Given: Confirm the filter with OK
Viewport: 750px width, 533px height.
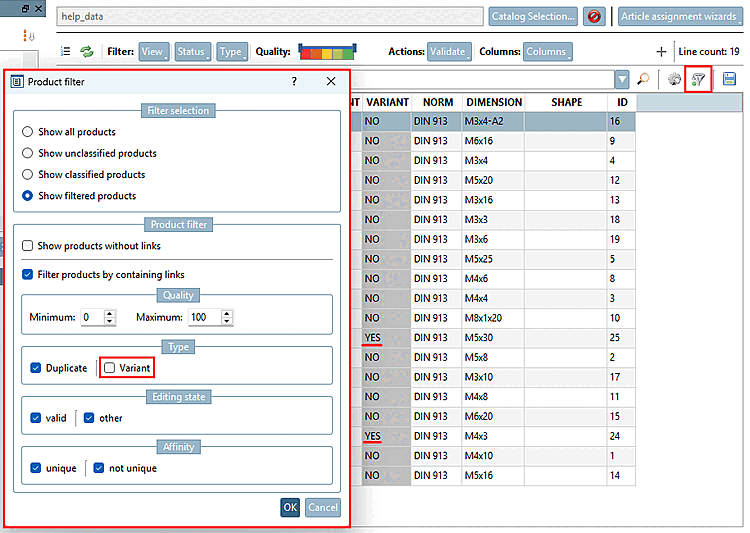Looking at the screenshot, I should point(290,507).
